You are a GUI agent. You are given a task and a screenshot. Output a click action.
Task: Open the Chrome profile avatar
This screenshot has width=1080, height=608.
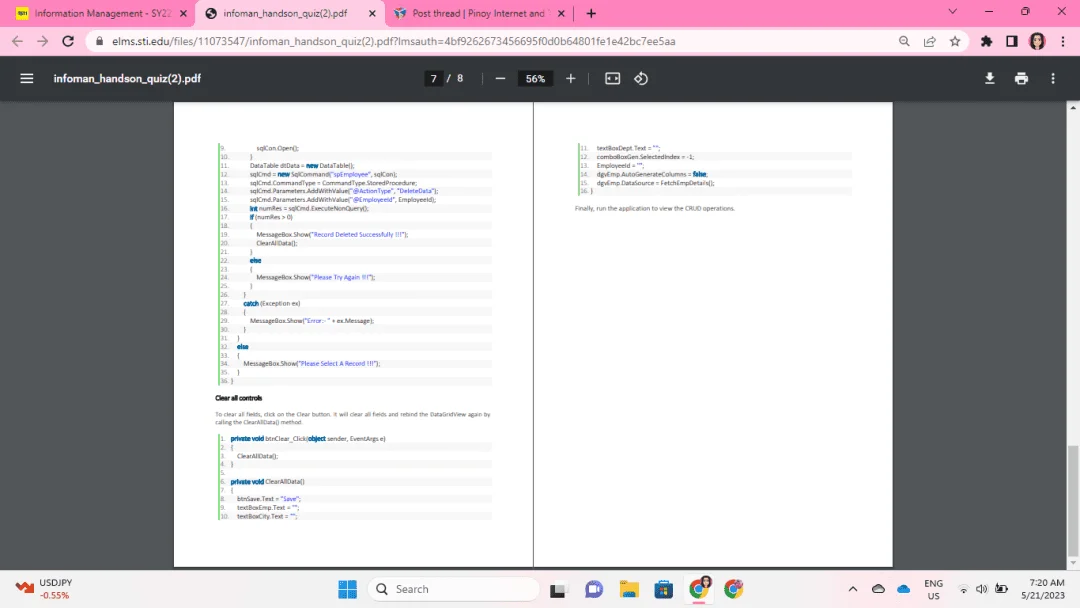1037,41
